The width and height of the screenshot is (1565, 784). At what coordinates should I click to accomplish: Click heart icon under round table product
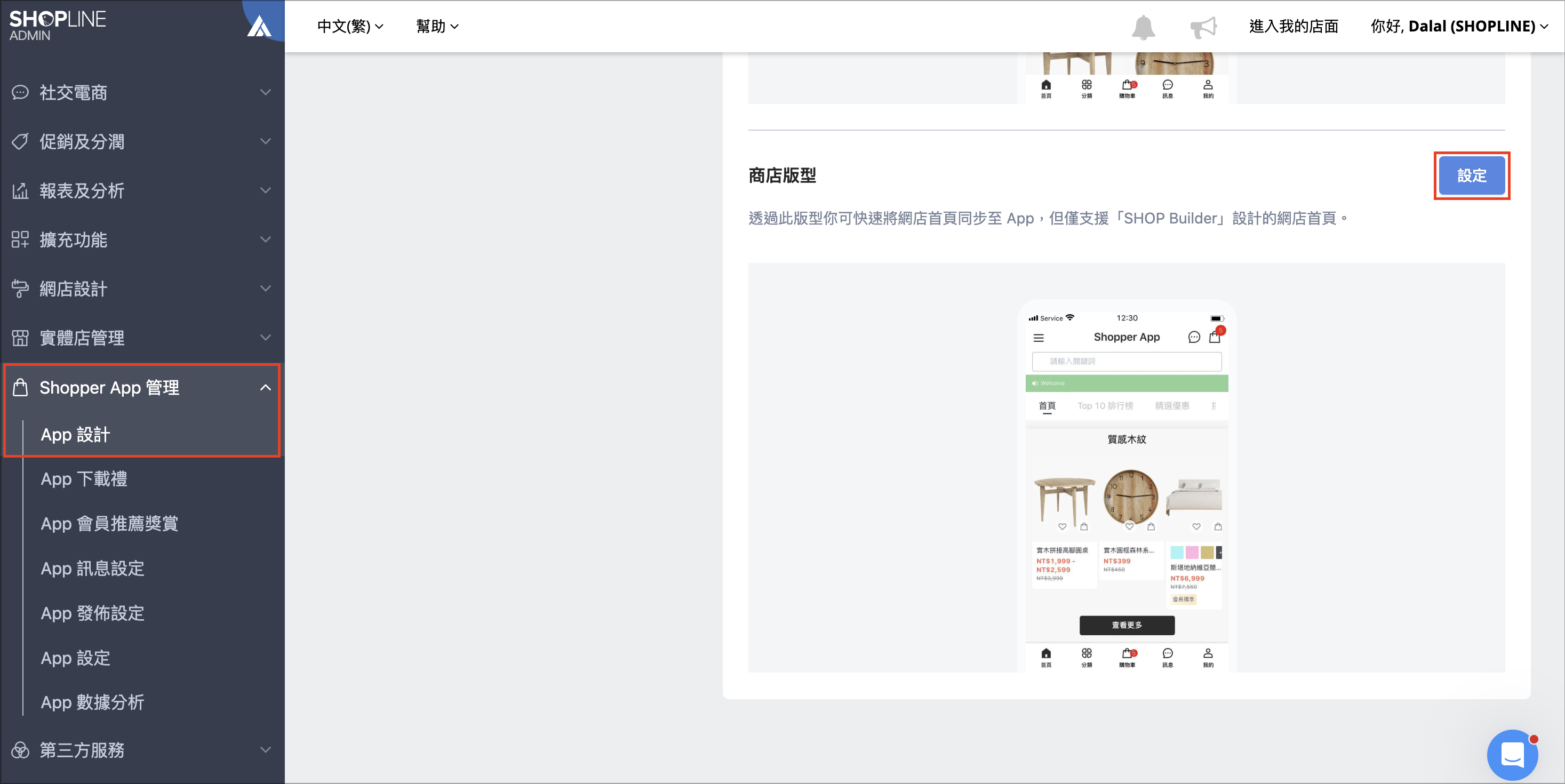pyautogui.click(x=1063, y=526)
